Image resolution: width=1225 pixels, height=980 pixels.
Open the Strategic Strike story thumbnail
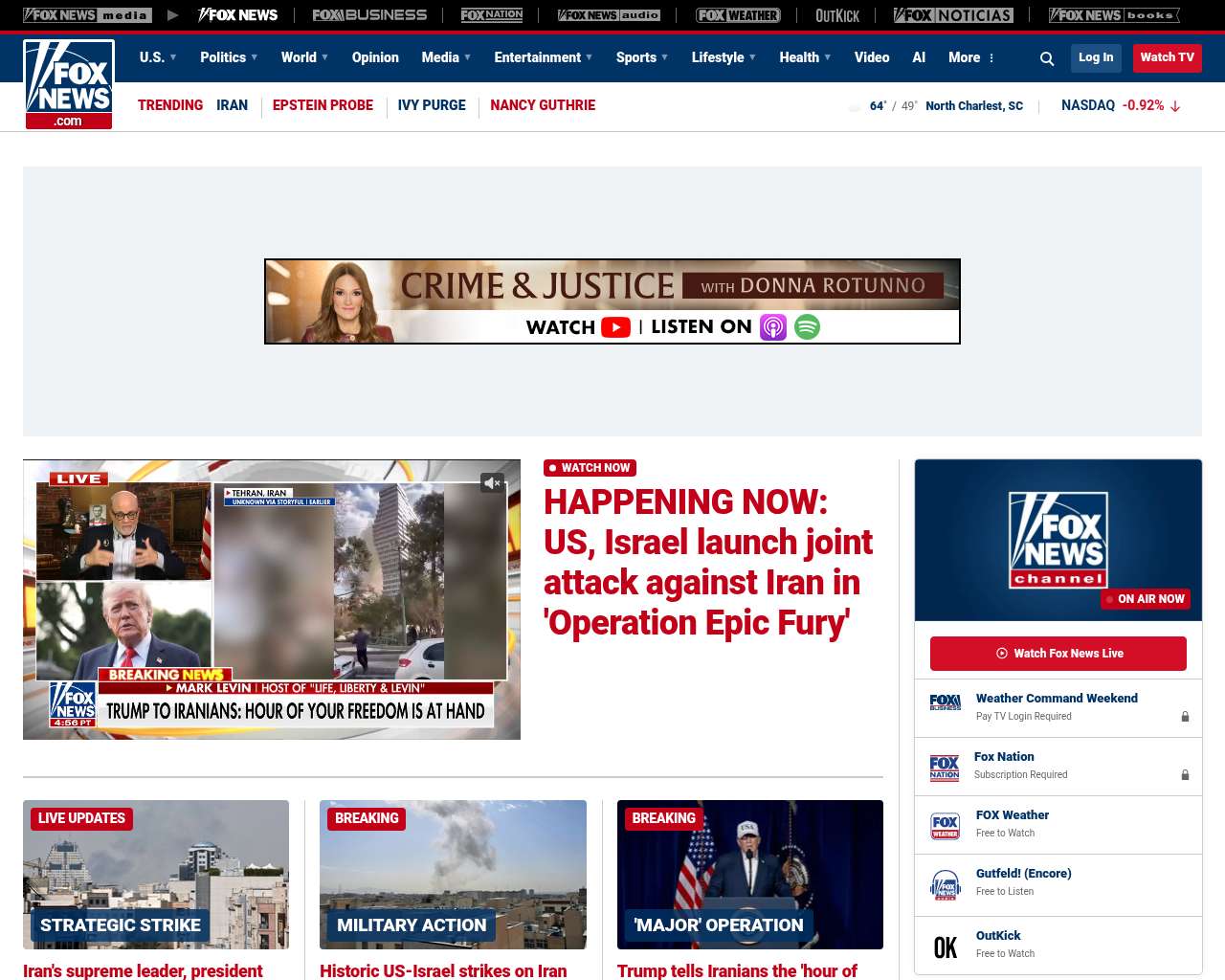coord(156,874)
